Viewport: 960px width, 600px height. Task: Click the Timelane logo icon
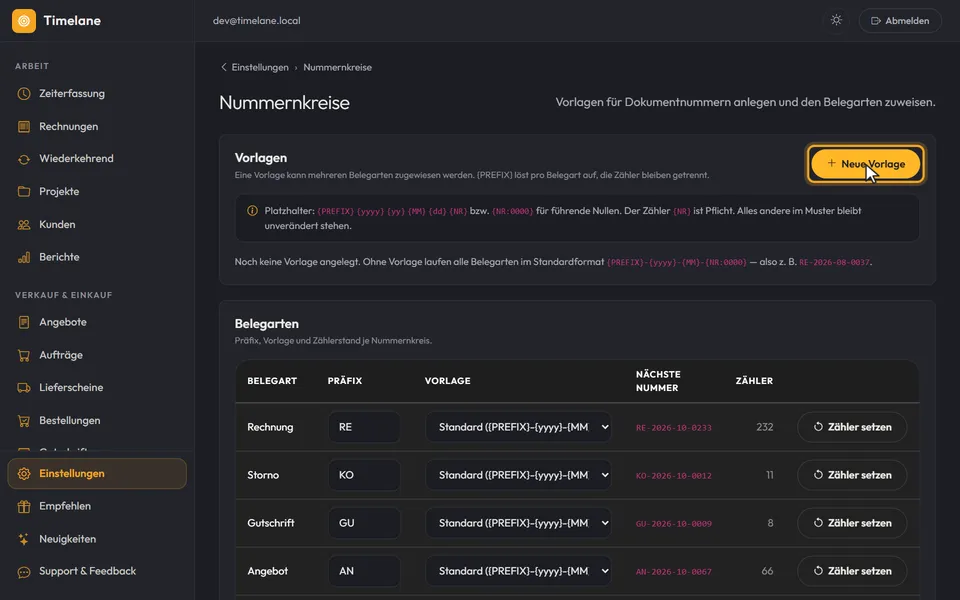click(24, 21)
